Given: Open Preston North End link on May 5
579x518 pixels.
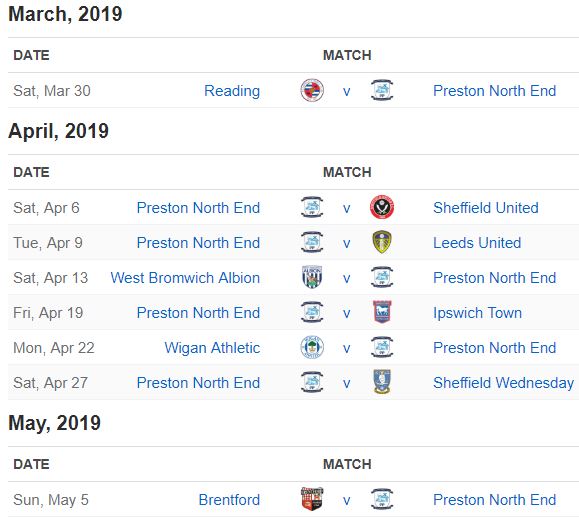Looking at the screenshot, I should click(x=494, y=500).
